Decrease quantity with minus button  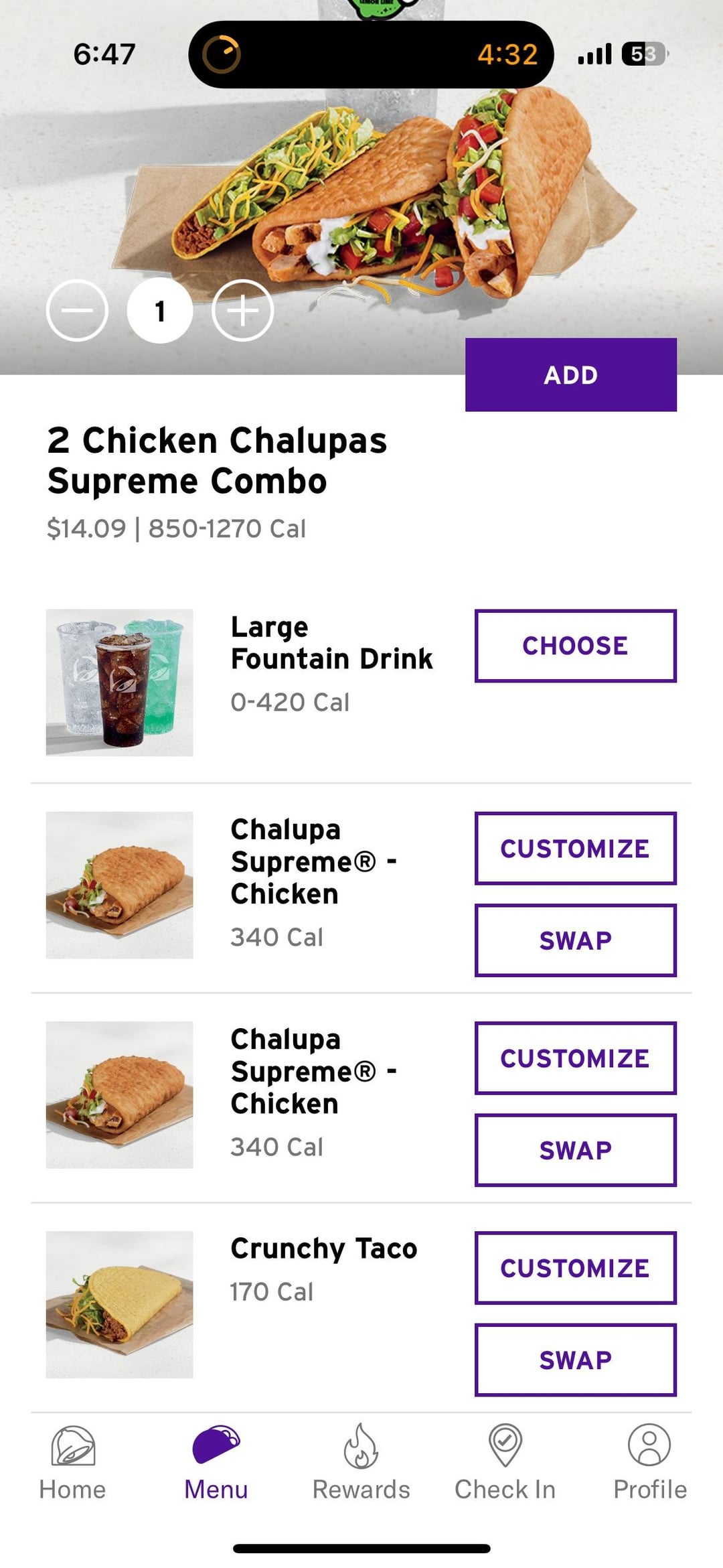77,311
